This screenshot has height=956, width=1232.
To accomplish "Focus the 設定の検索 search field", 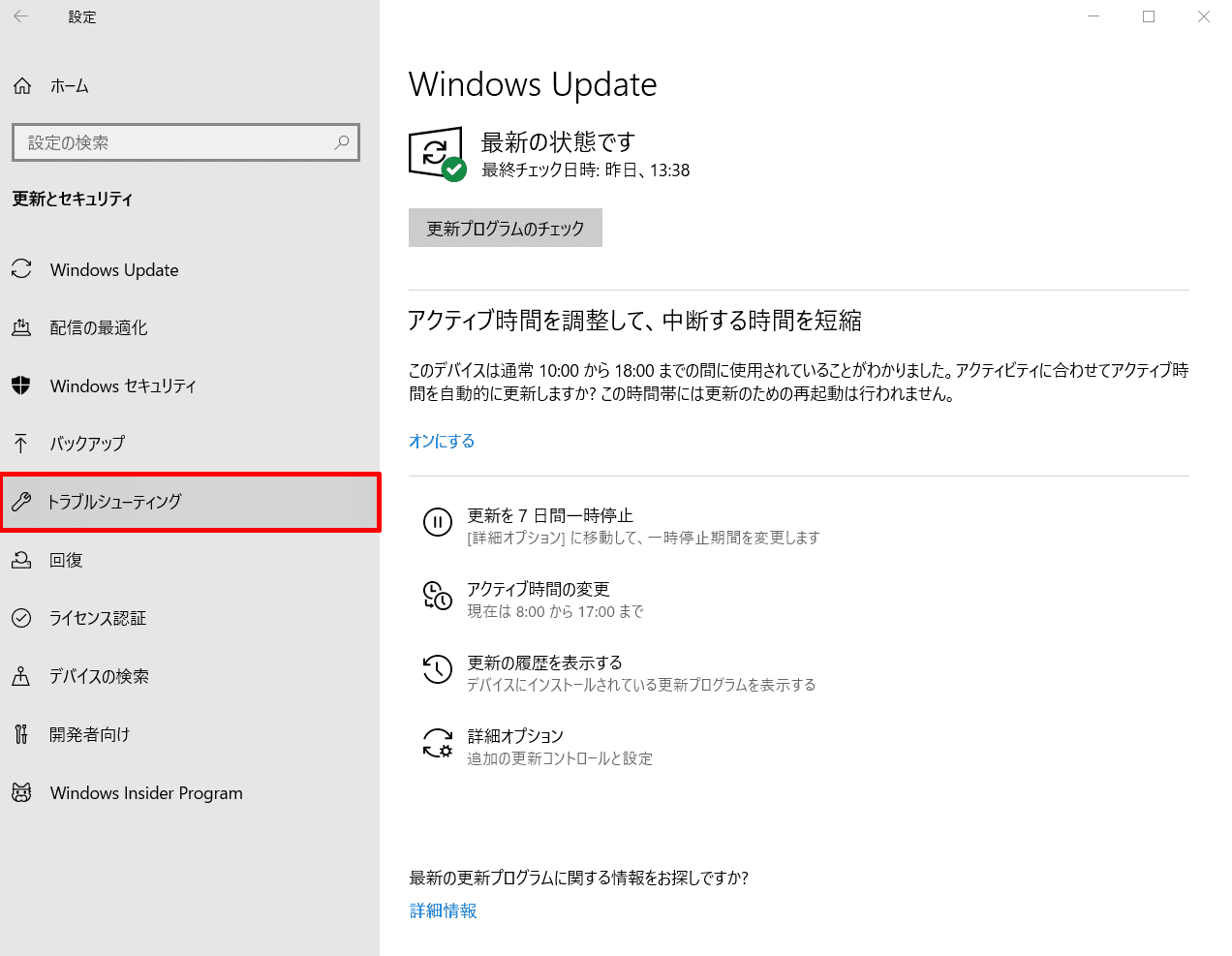I will coord(174,142).
